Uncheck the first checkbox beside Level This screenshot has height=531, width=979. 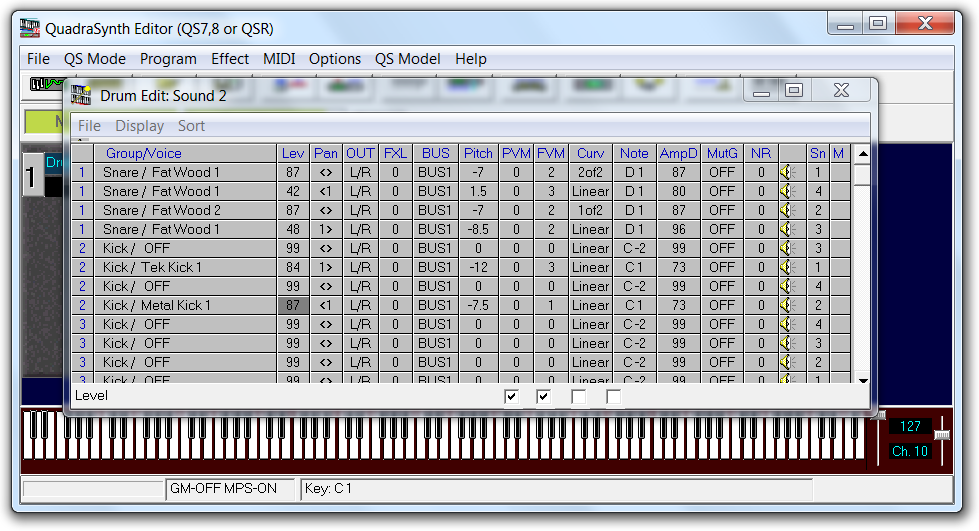512,398
